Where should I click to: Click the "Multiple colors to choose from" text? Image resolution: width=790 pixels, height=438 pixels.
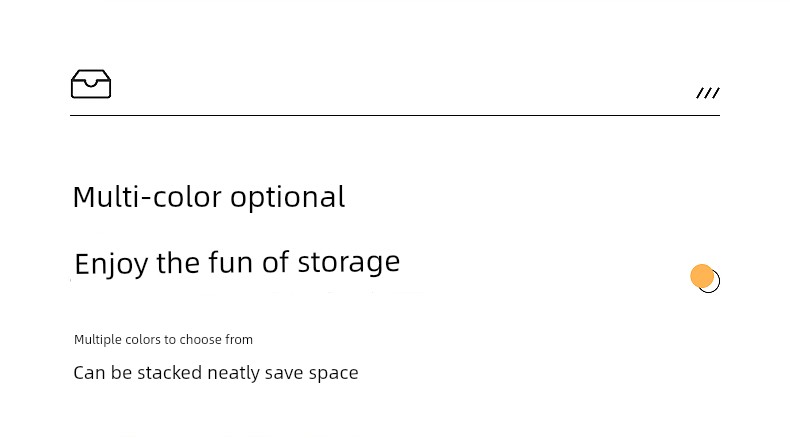[x=163, y=340]
